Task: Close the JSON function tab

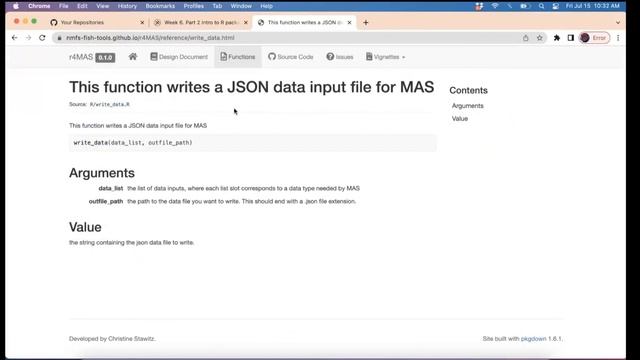Action: [x=349, y=22]
